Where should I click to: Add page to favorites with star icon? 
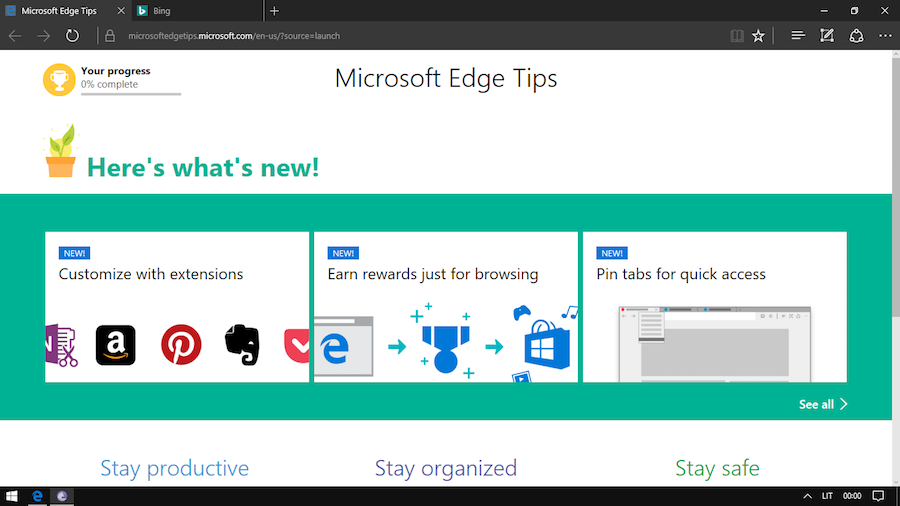click(759, 36)
